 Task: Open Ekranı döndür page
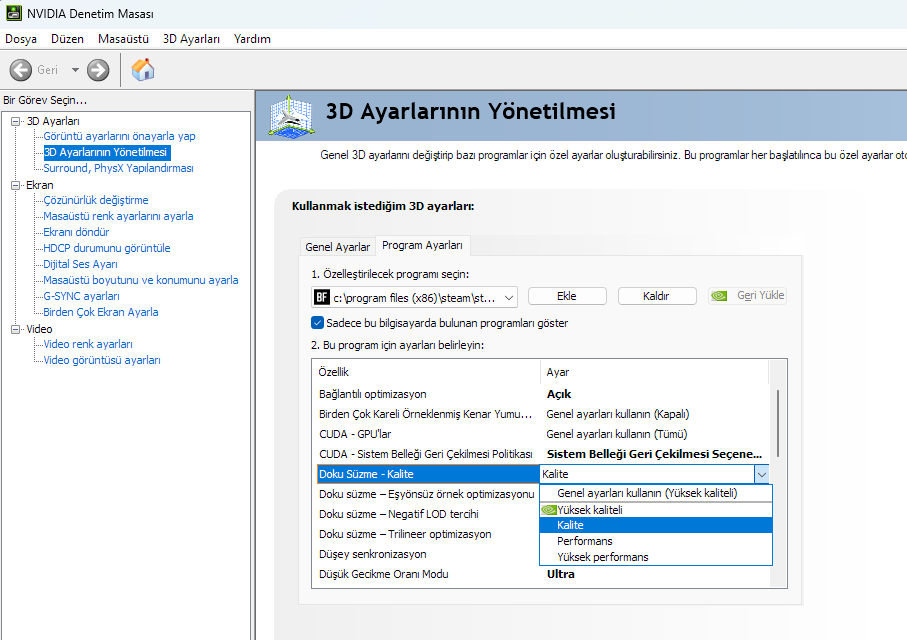coord(76,232)
